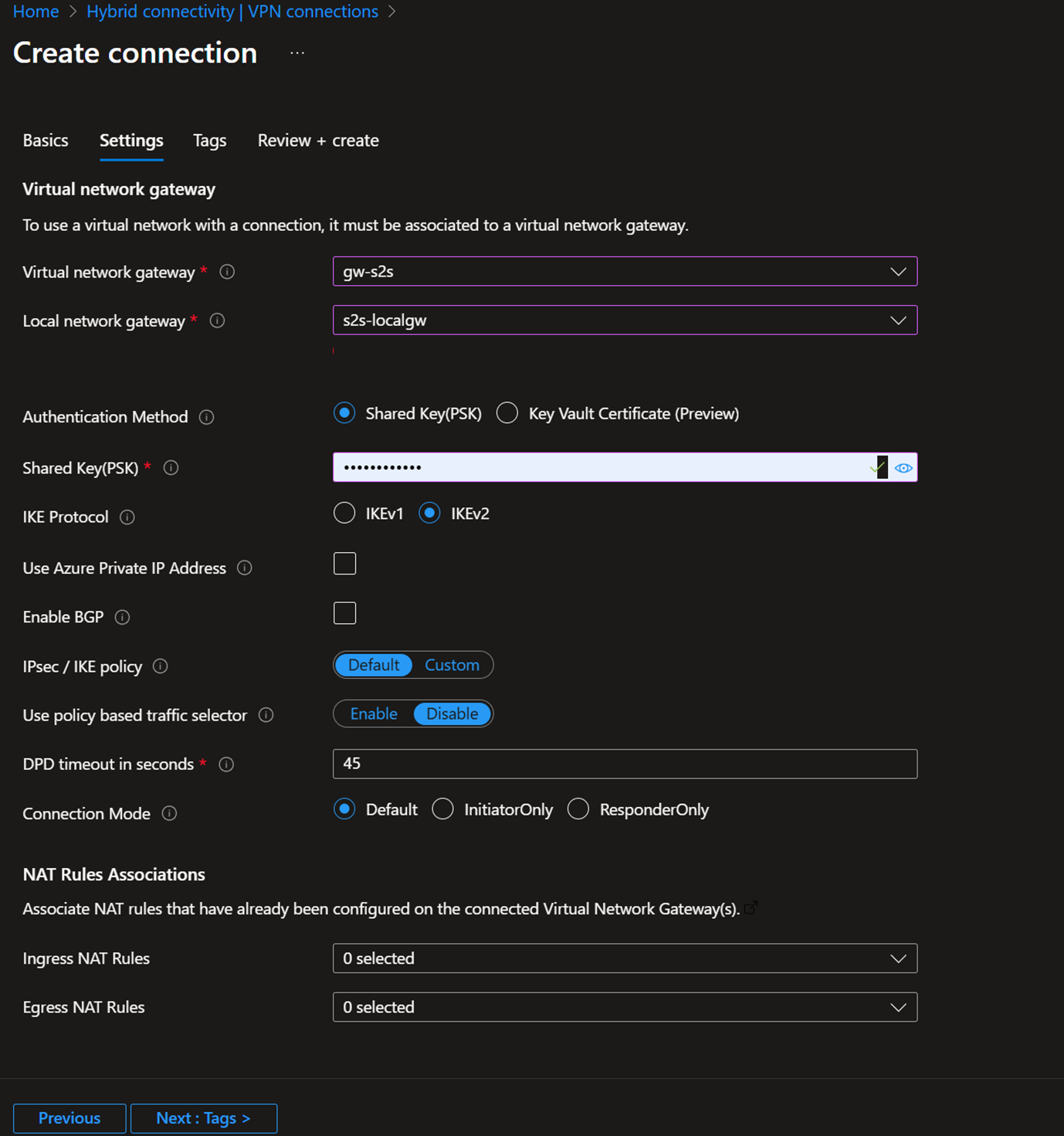This screenshot has height=1136, width=1064.
Task: Check the Use Azure Private IP Address box
Action: 344,564
